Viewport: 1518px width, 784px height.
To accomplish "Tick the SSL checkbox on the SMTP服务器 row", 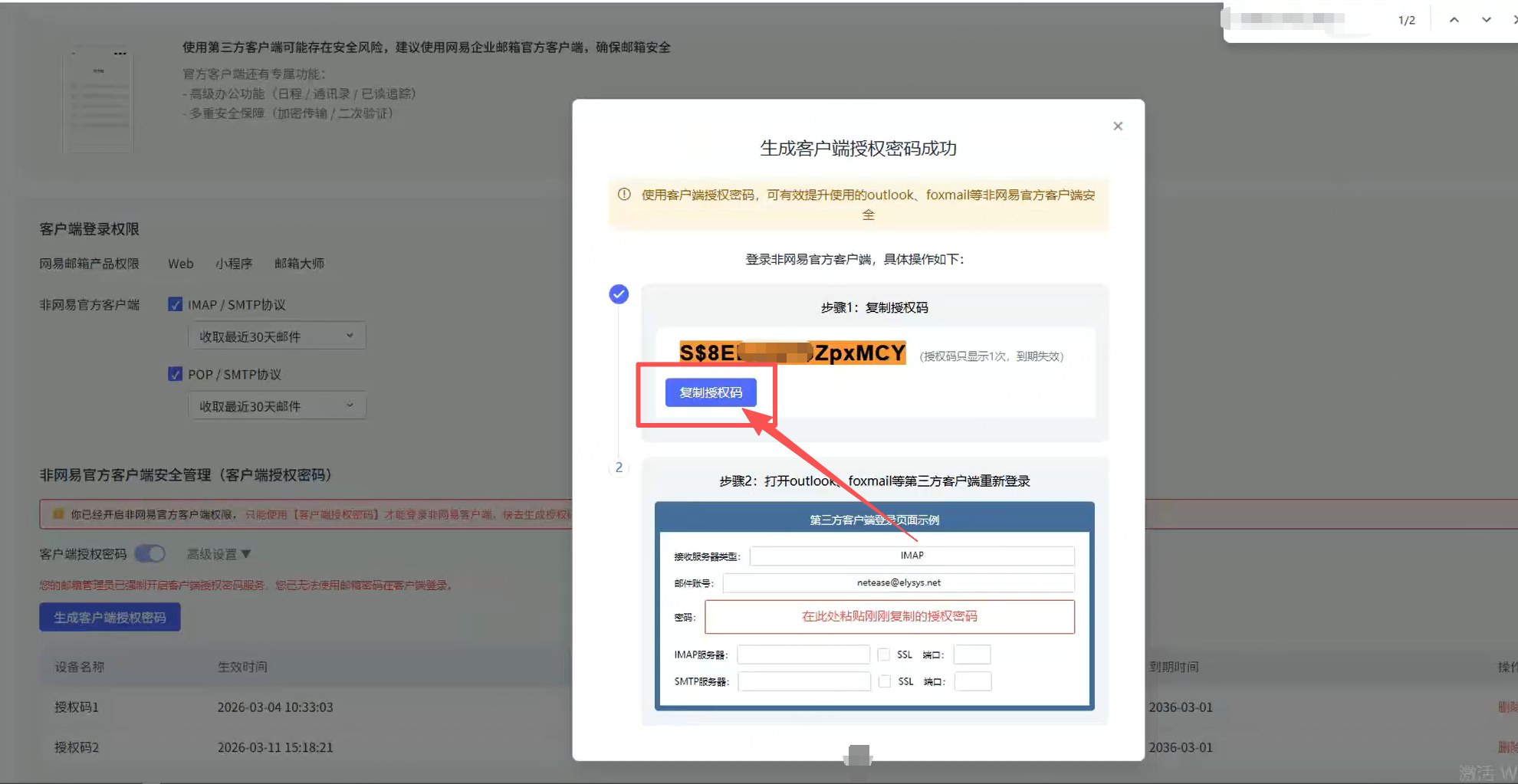I will 885,681.
